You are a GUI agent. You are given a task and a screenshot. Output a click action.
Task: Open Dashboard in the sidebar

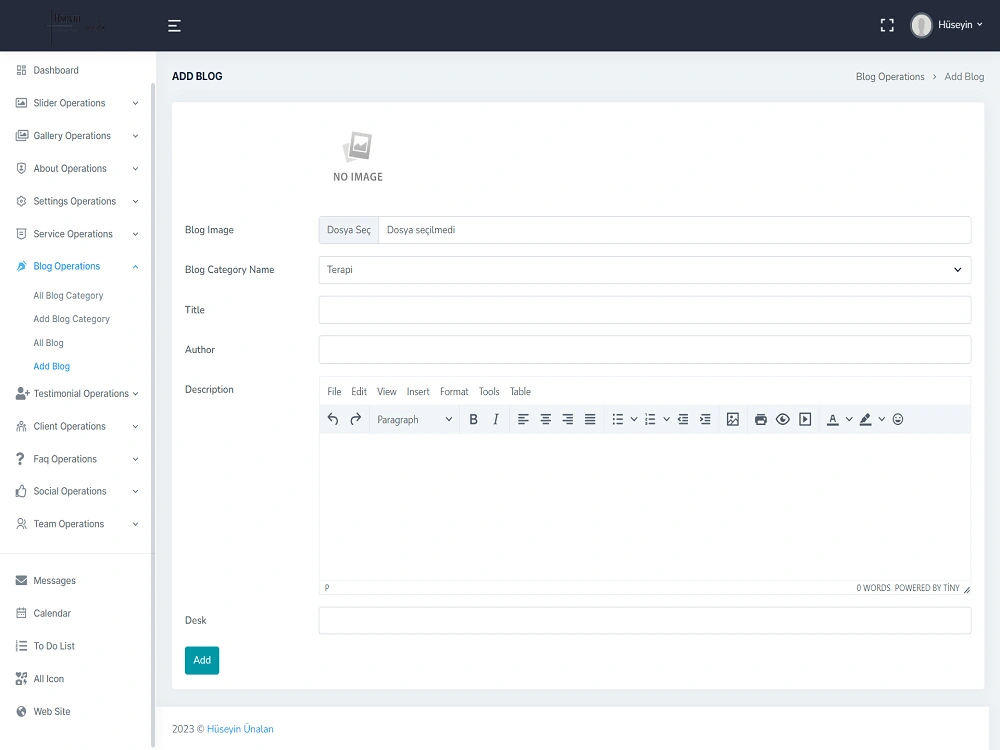[x=56, y=70]
